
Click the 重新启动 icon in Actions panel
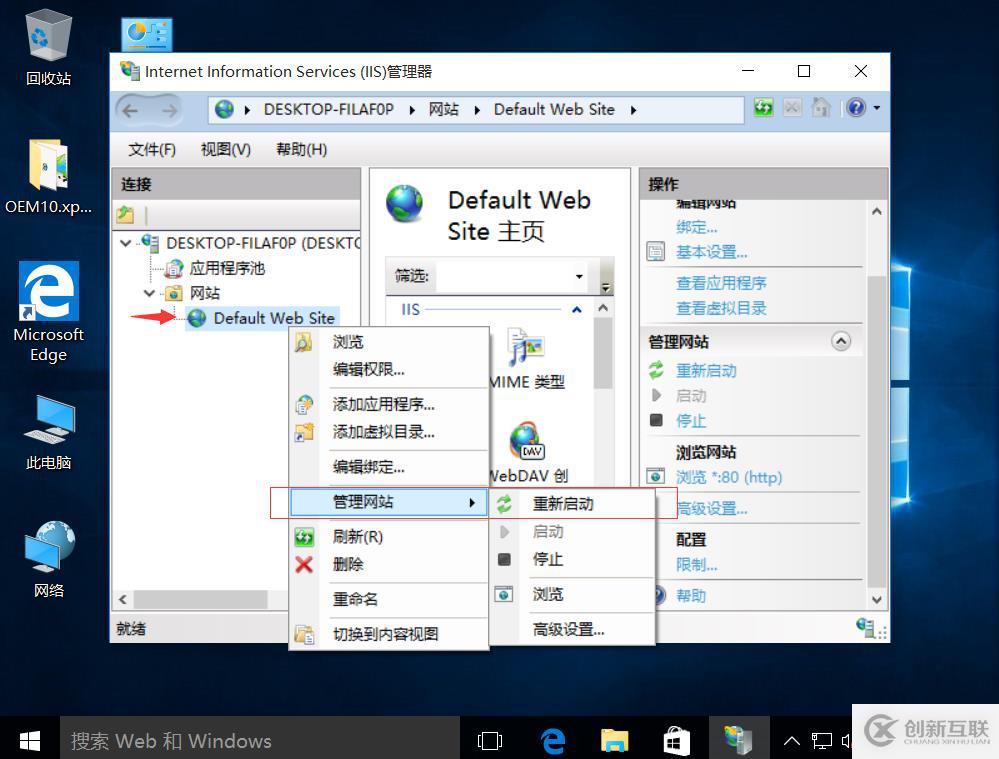click(x=656, y=370)
